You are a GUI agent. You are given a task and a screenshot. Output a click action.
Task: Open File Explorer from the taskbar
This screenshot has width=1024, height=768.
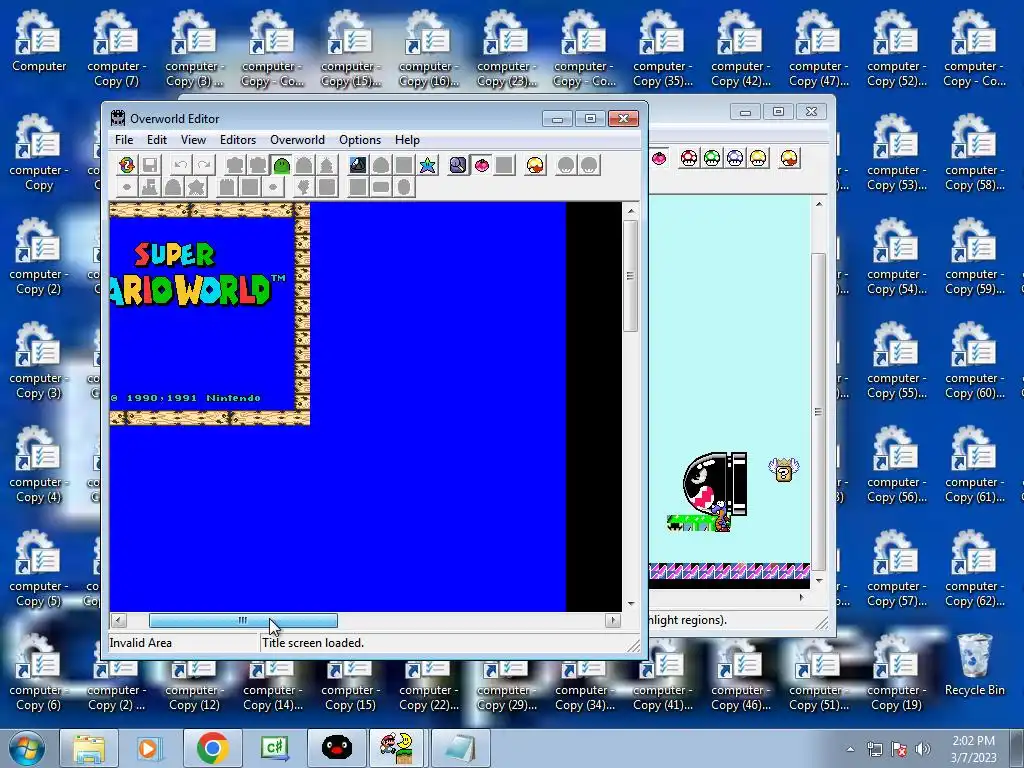tap(89, 748)
